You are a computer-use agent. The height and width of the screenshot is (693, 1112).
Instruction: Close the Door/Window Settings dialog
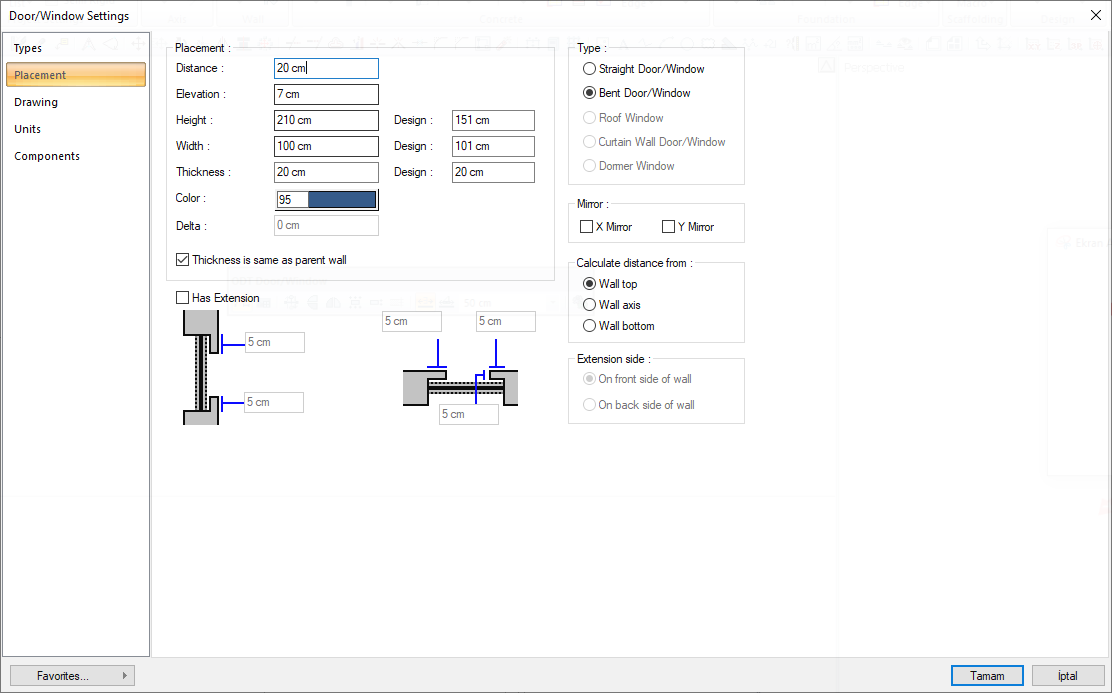tap(1096, 16)
